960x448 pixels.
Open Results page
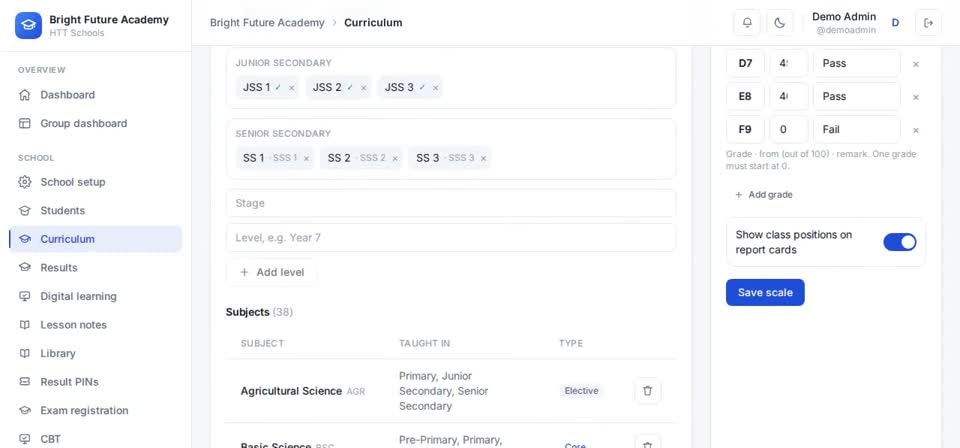tap(96, 267)
